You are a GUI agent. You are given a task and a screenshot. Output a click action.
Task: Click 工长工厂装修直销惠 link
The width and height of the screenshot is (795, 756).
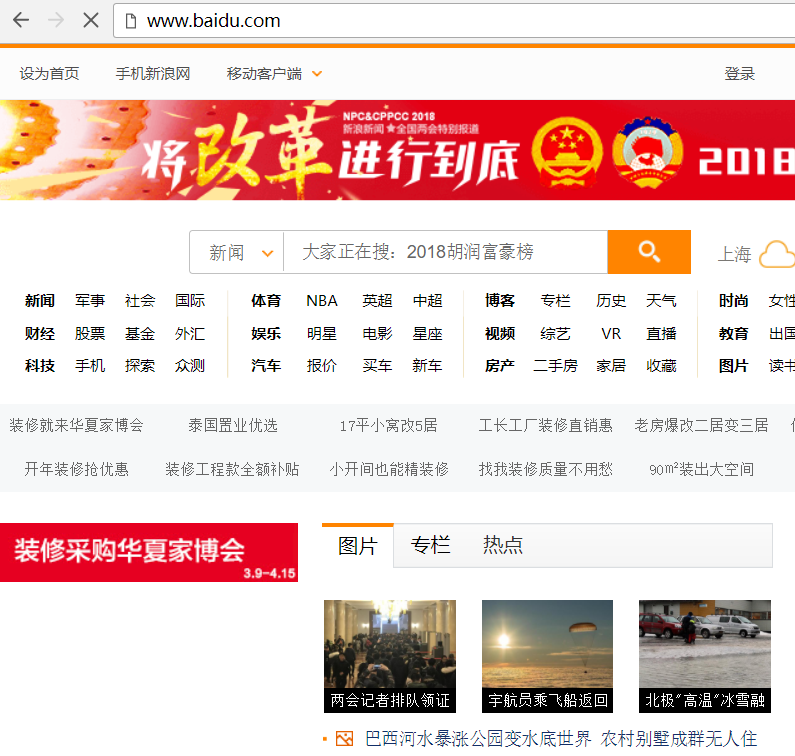click(546, 425)
